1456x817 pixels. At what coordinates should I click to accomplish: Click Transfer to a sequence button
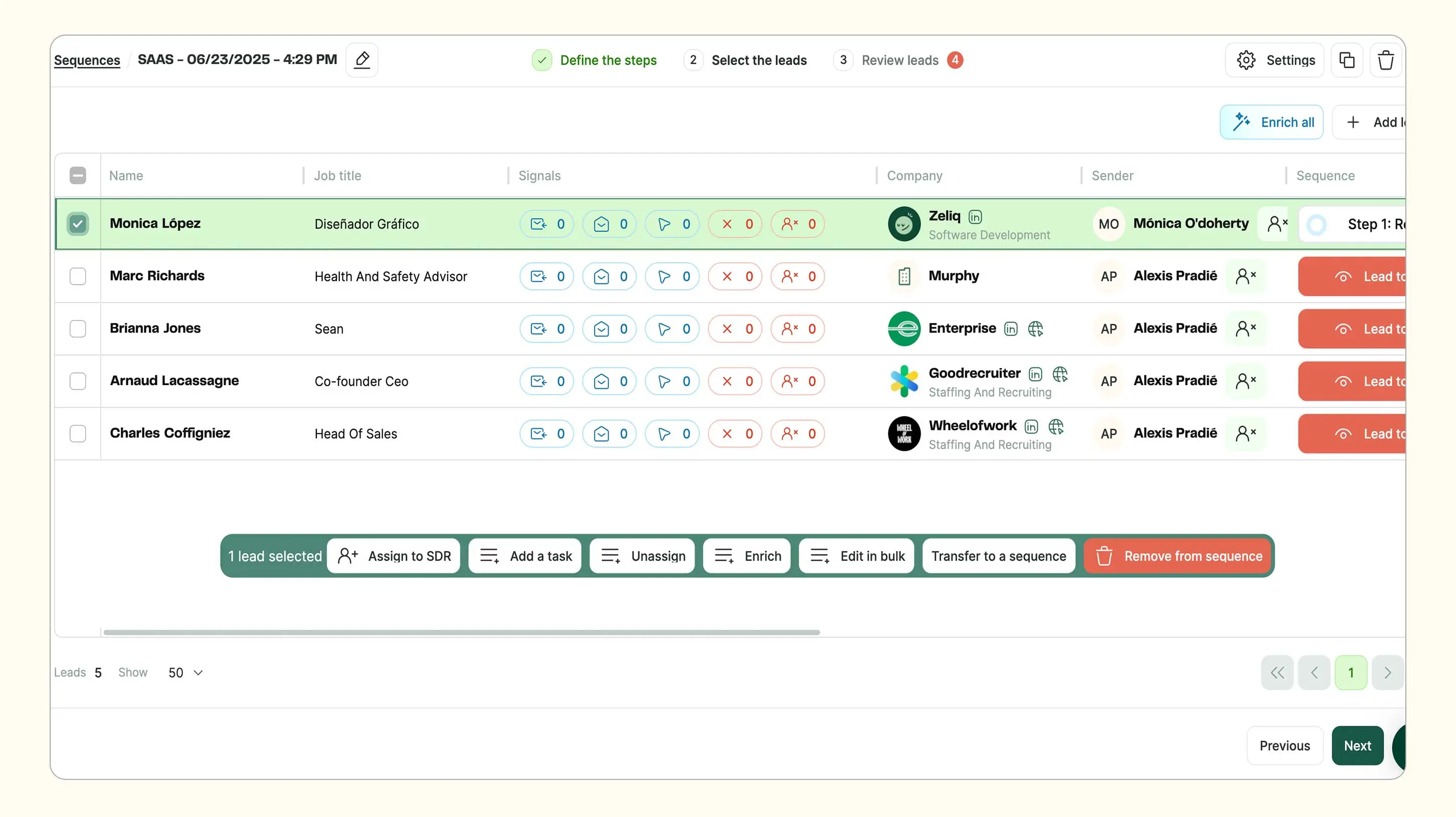tap(999, 556)
